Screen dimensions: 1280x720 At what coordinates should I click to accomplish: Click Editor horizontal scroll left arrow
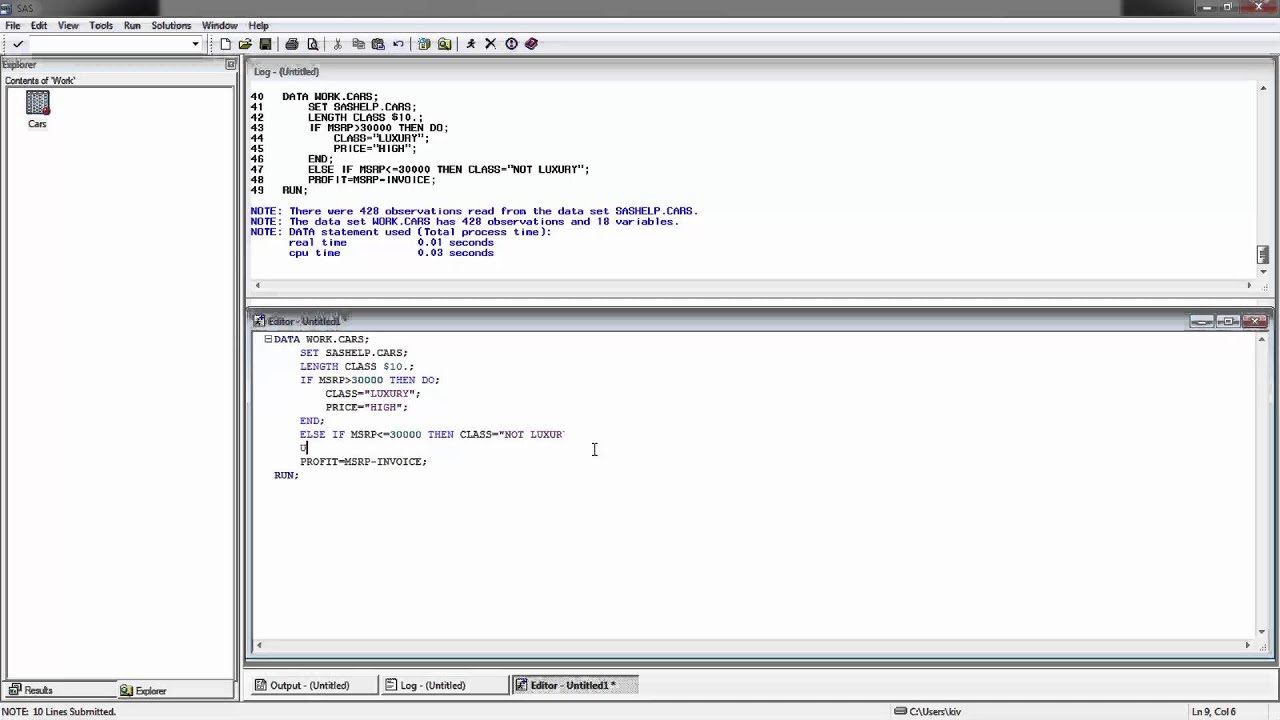pyautogui.click(x=257, y=646)
